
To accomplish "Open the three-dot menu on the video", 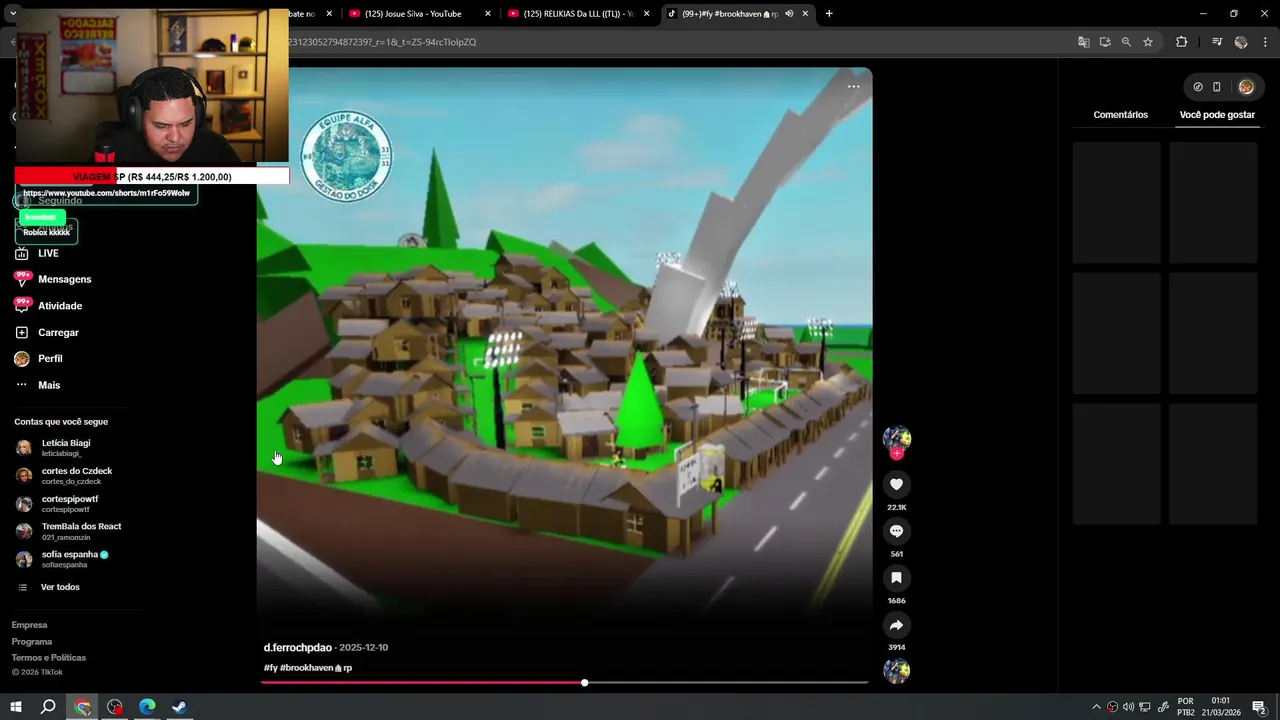I will [853, 87].
